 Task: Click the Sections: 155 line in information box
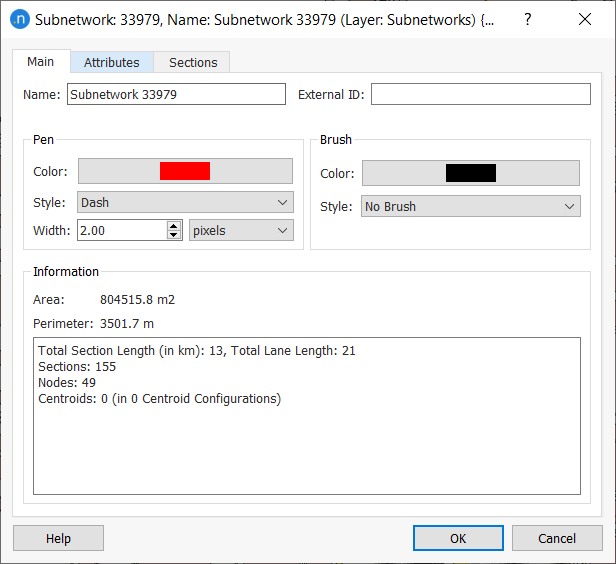coord(77,366)
